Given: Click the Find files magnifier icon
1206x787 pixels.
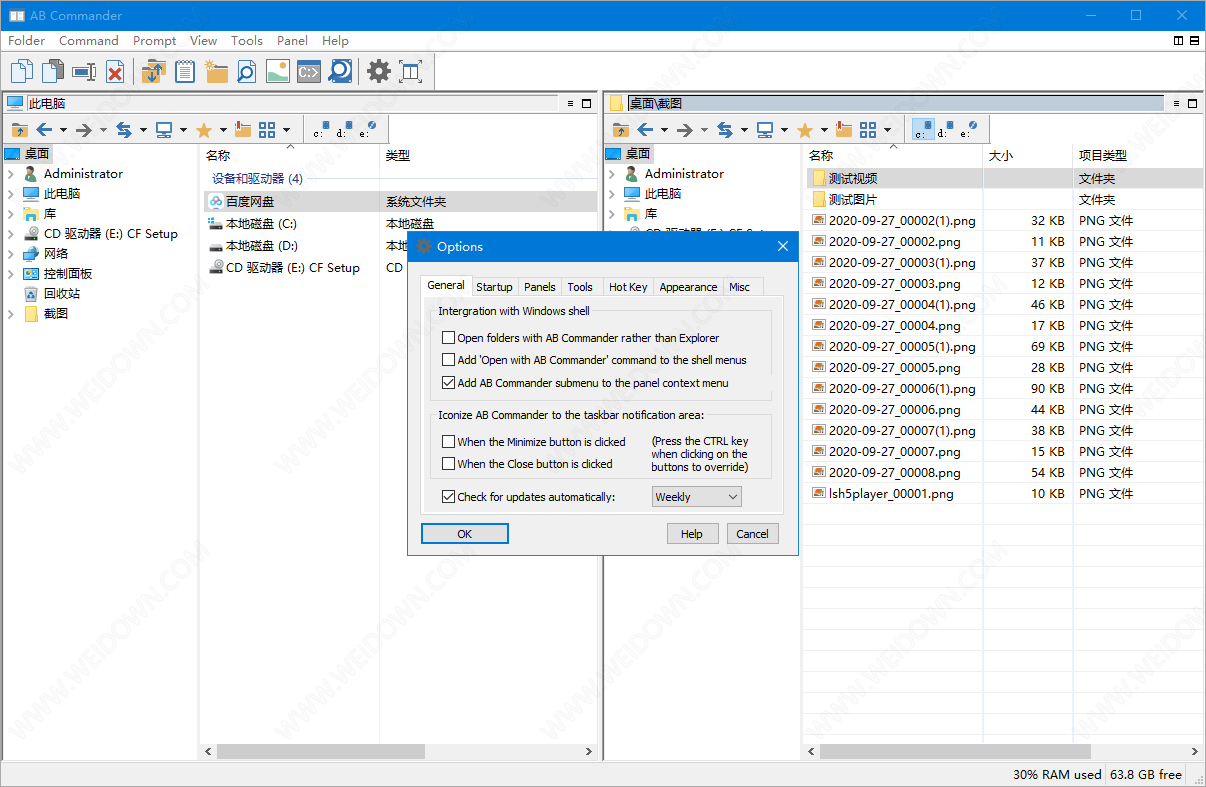Looking at the screenshot, I should [246, 71].
